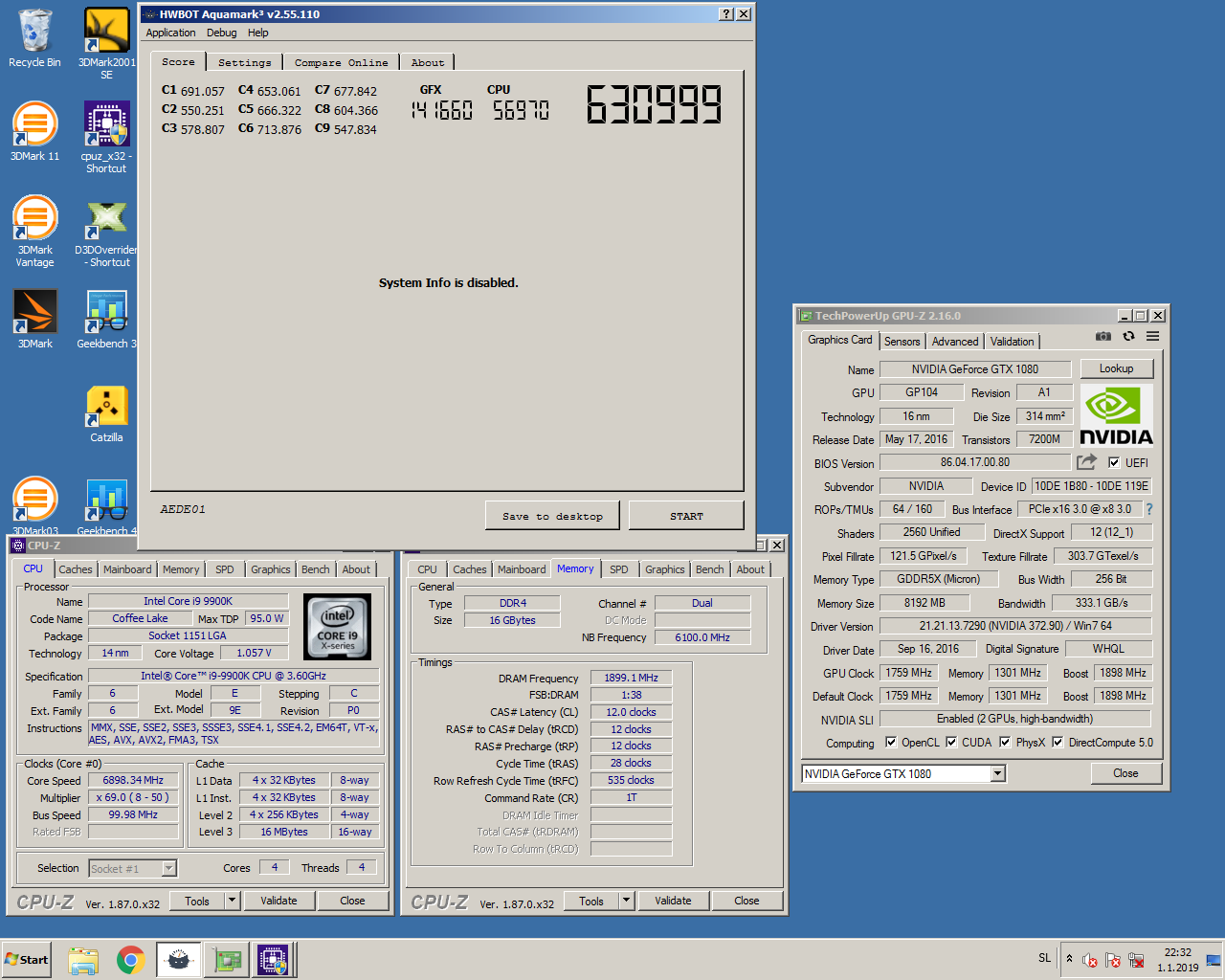Open cpuz_x32 shortcut on desktop
This screenshot has width=1225, height=980.
(x=106, y=137)
